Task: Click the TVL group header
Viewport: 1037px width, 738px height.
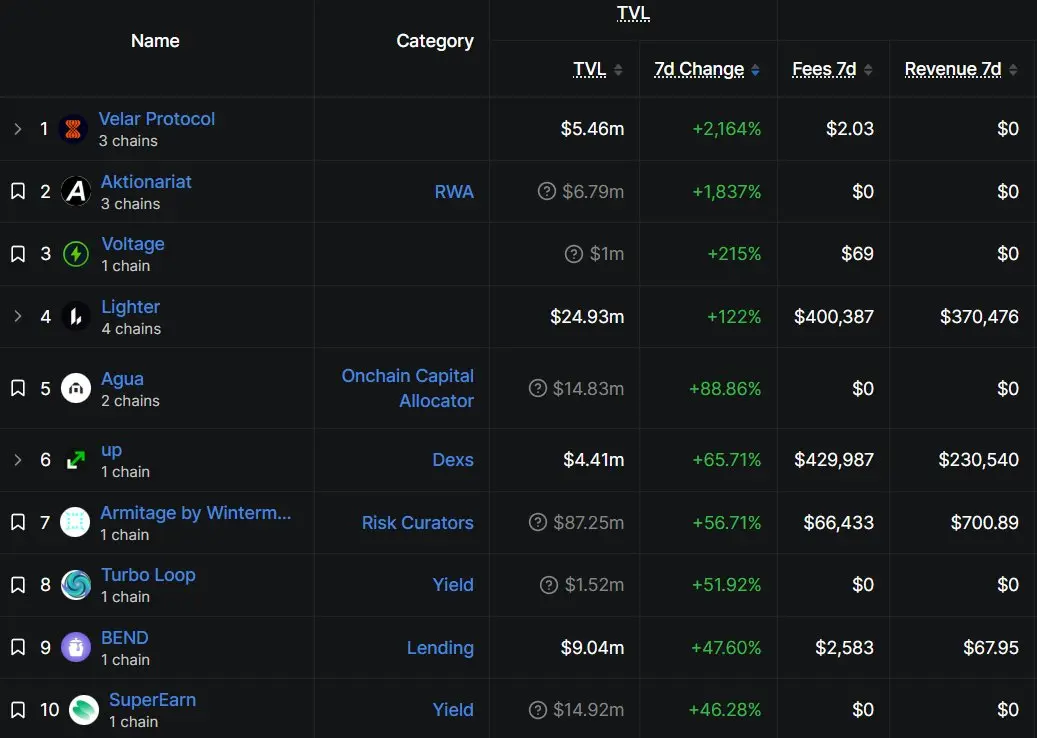Action: click(x=633, y=13)
